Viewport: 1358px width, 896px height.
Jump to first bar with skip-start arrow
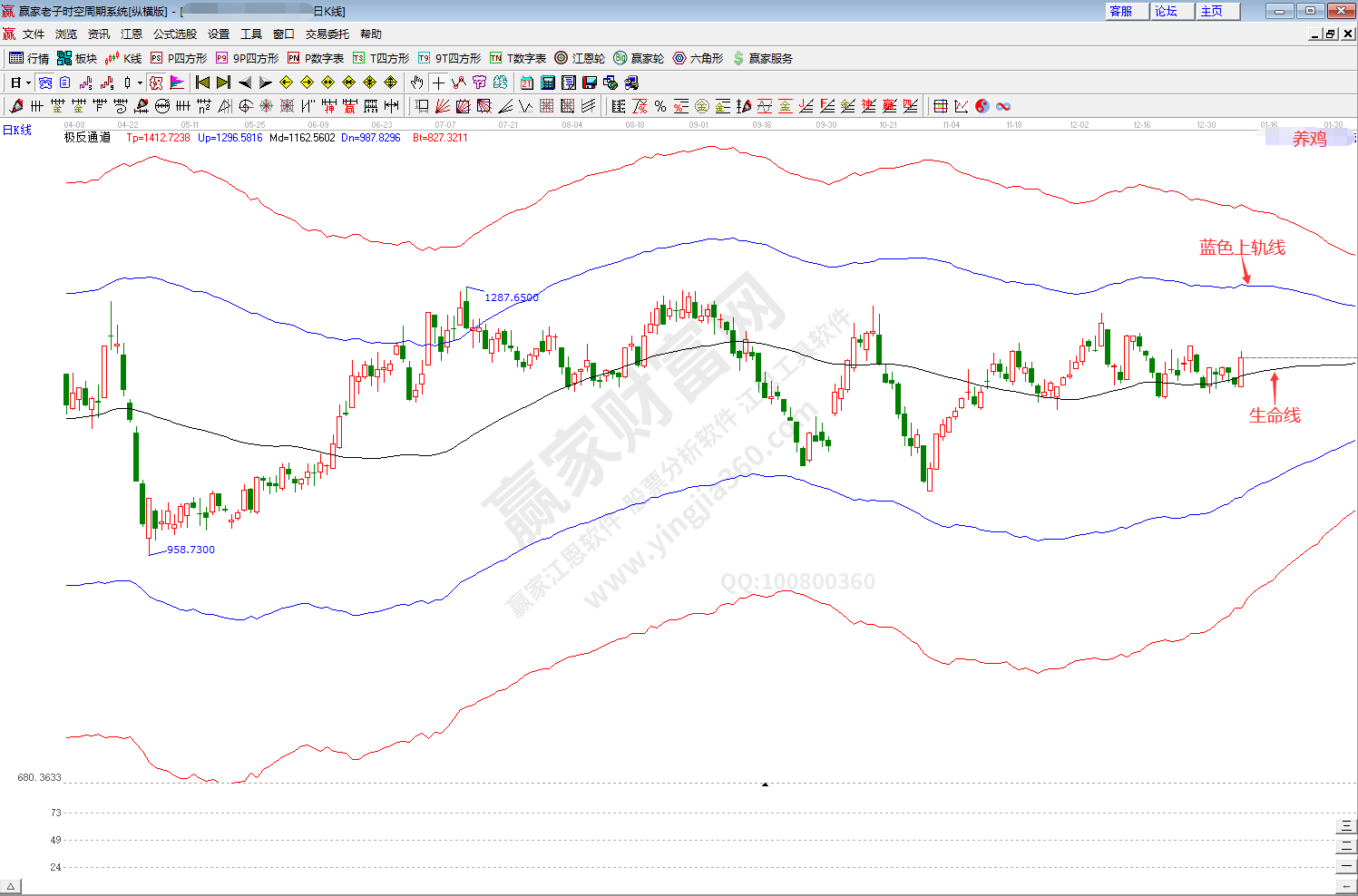[202, 83]
